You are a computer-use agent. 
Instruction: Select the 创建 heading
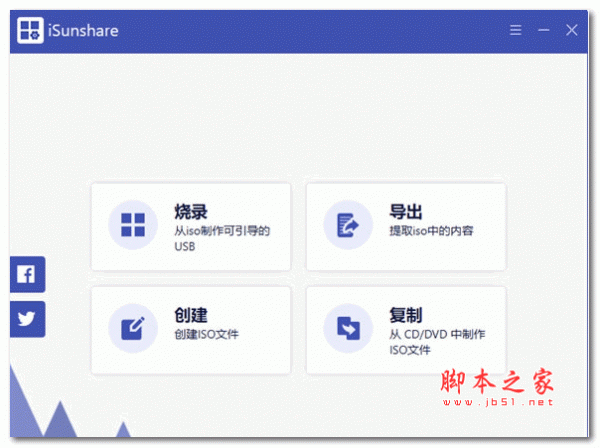[x=191, y=315]
